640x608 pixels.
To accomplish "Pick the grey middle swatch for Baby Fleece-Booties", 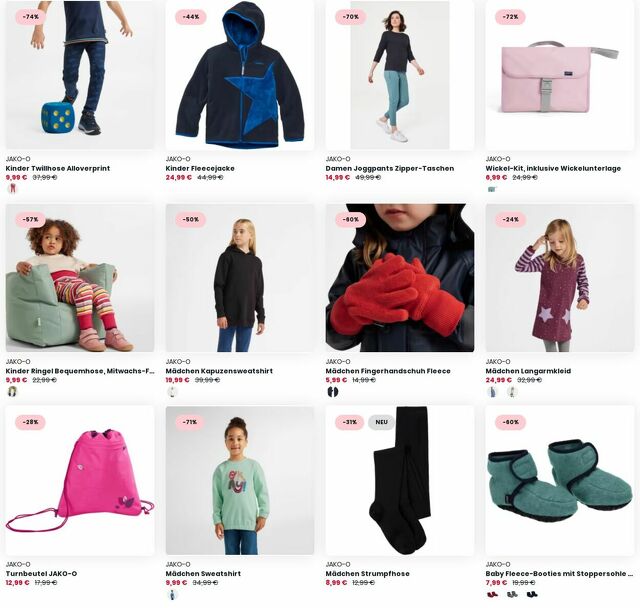I will 512,594.
